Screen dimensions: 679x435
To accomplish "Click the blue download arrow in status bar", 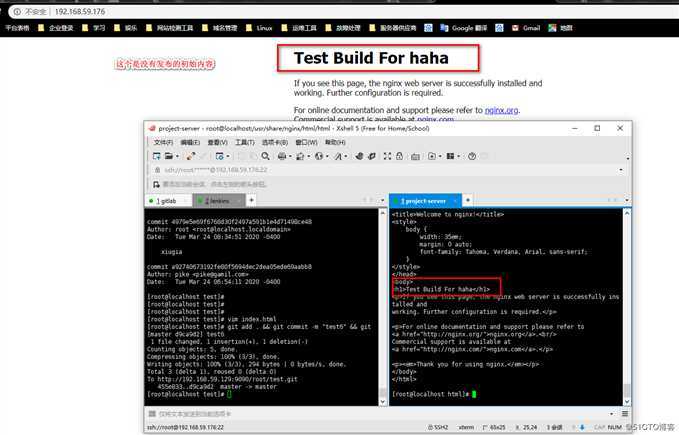I will [582, 427].
